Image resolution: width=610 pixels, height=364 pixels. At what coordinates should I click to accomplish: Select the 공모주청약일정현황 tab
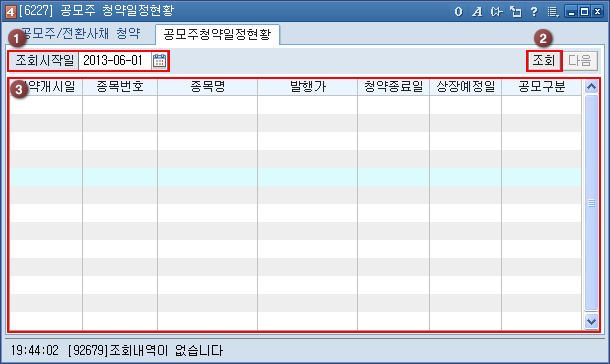(217, 34)
